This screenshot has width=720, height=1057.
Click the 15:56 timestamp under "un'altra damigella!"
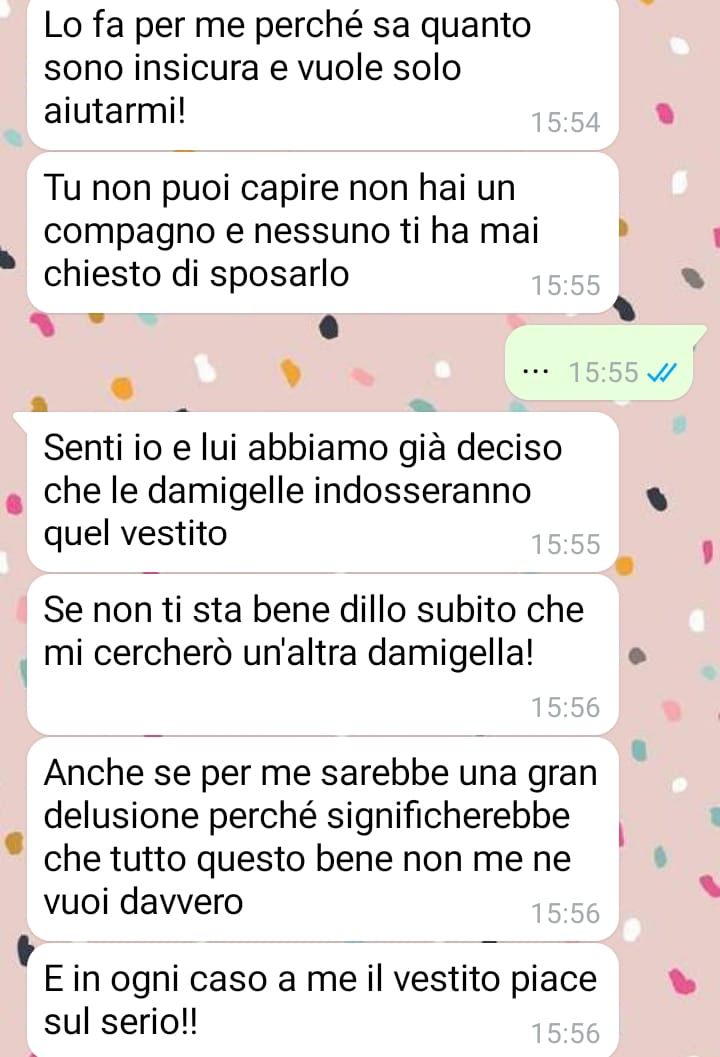tap(565, 708)
